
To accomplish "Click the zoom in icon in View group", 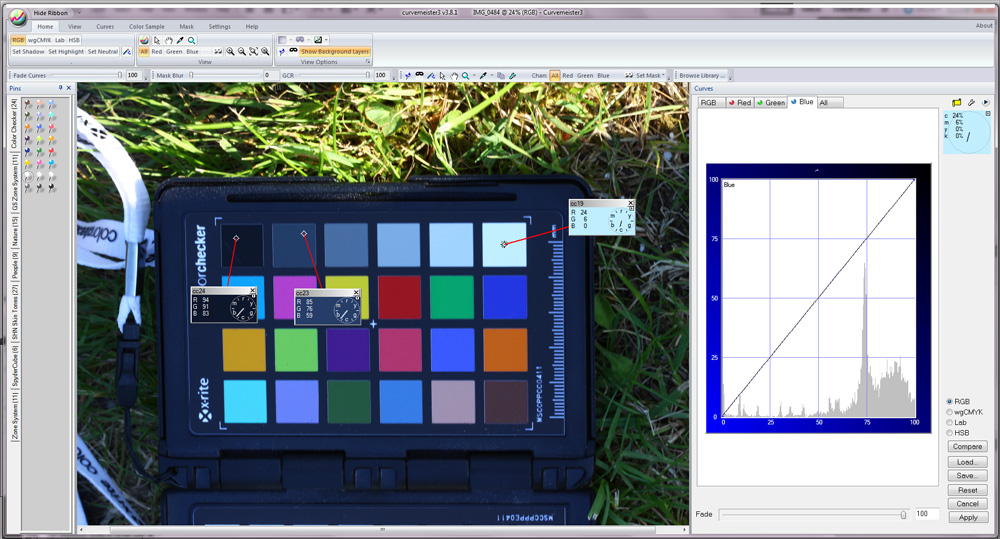I will pos(230,51).
